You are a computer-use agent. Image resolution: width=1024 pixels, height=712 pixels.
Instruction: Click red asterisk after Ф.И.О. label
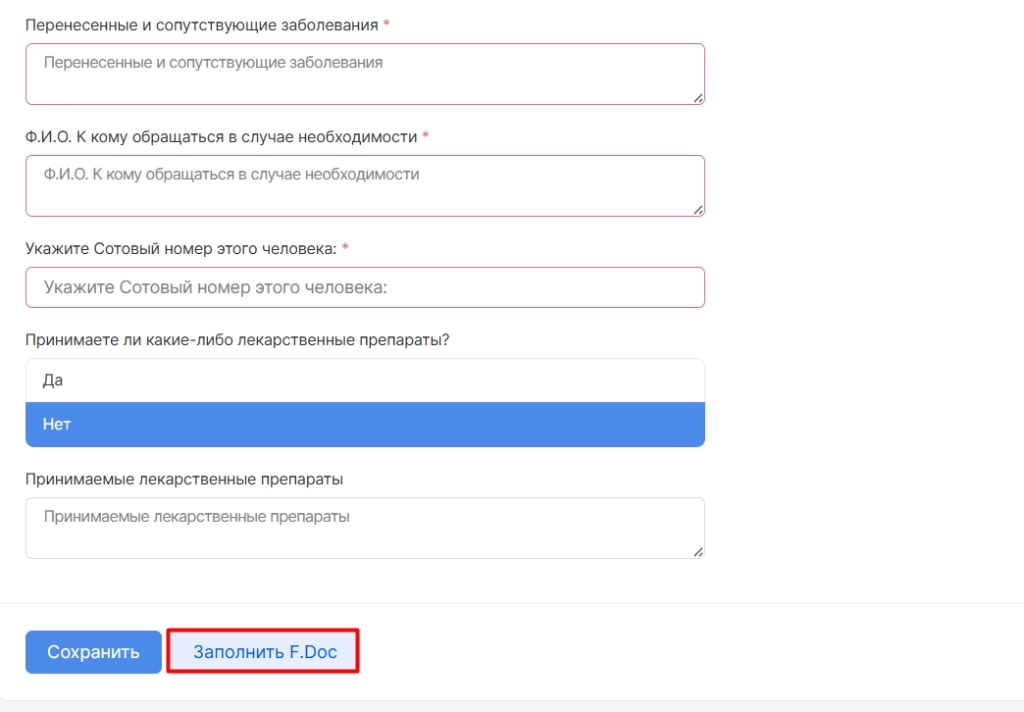point(425,136)
